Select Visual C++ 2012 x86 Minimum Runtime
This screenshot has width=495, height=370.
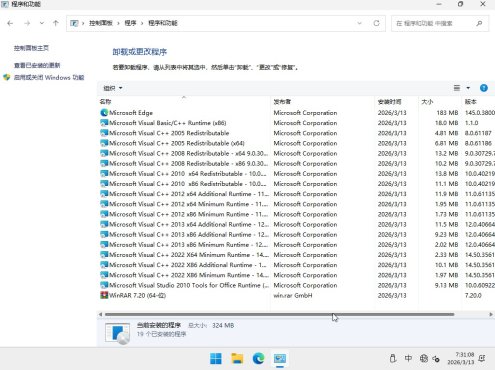(x=297, y=214)
